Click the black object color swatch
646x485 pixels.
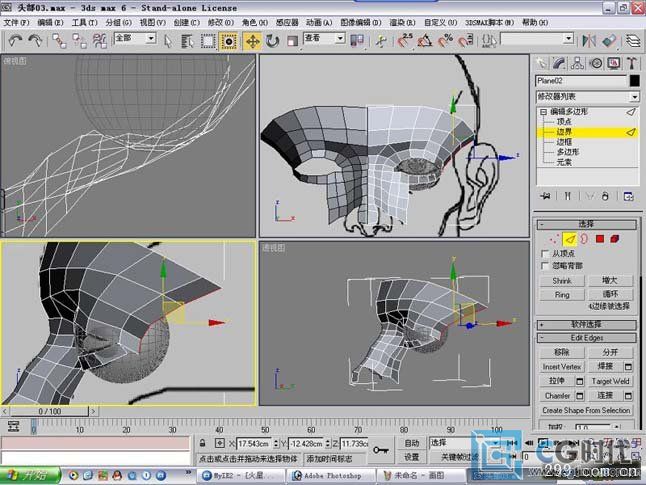pyautogui.click(x=634, y=80)
